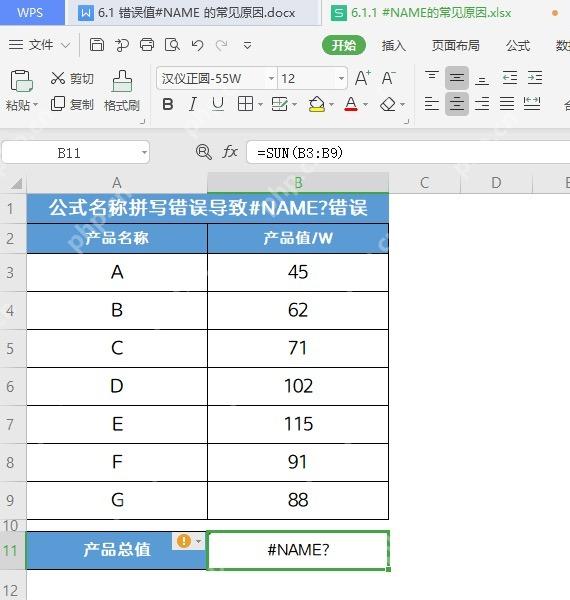Click the Paste clipboard icon
The height and width of the screenshot is (600, 570).
[21, 81]
